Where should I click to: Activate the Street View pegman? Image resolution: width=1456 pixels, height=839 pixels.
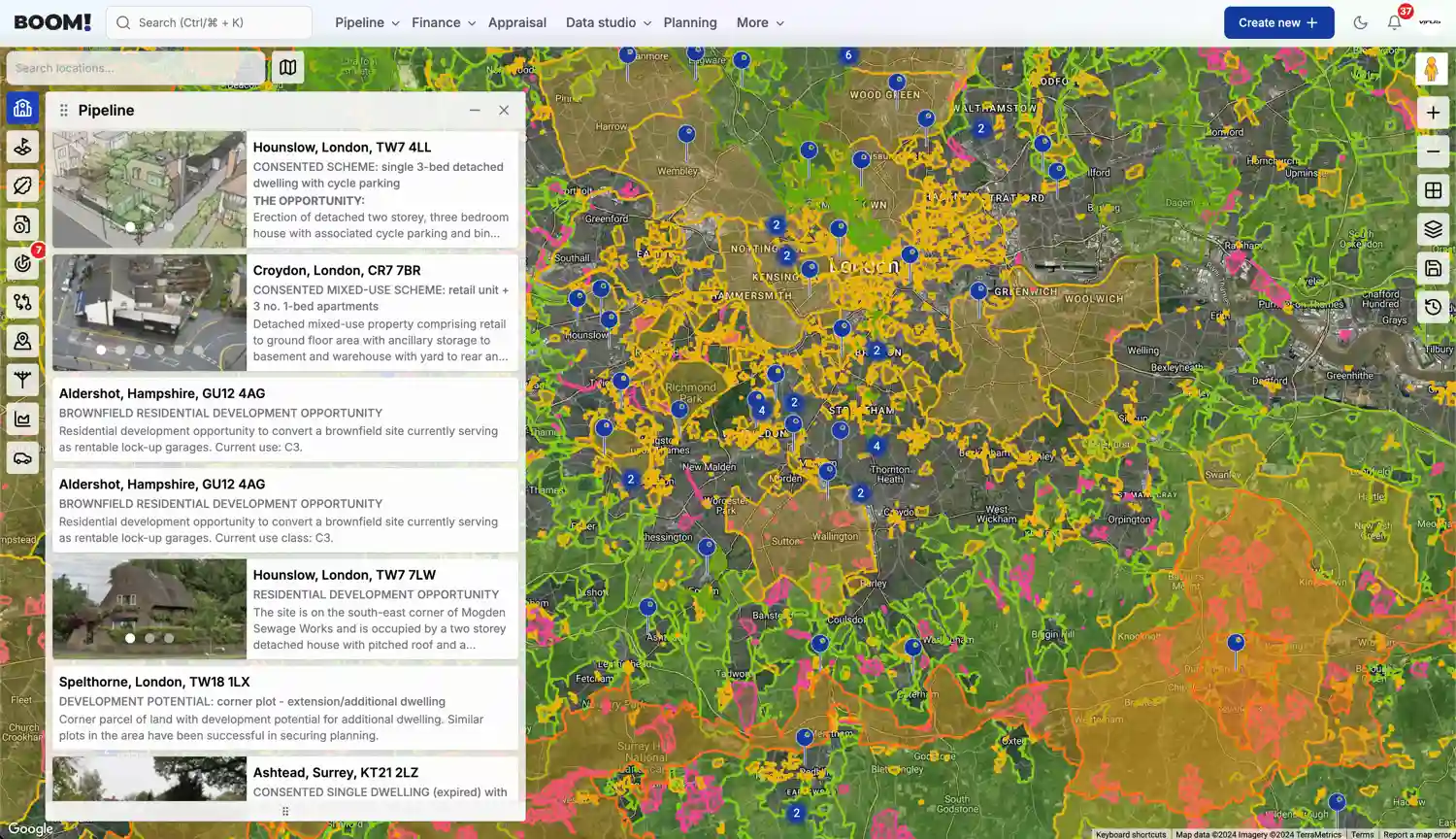point(1432,69)
